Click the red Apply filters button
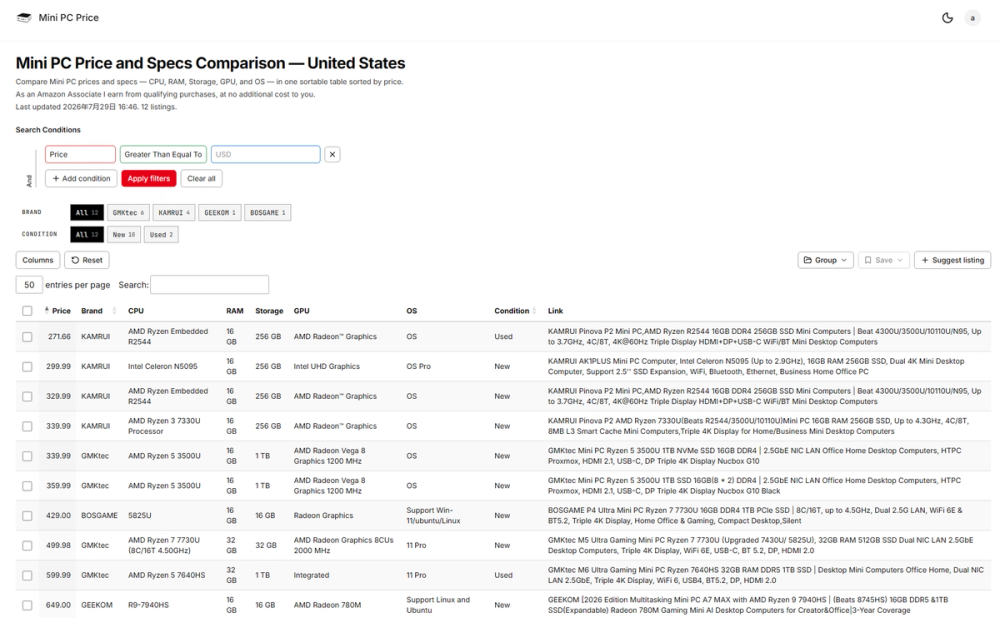The height and width of the screenshot is (618, 1000). pos(149,179)
